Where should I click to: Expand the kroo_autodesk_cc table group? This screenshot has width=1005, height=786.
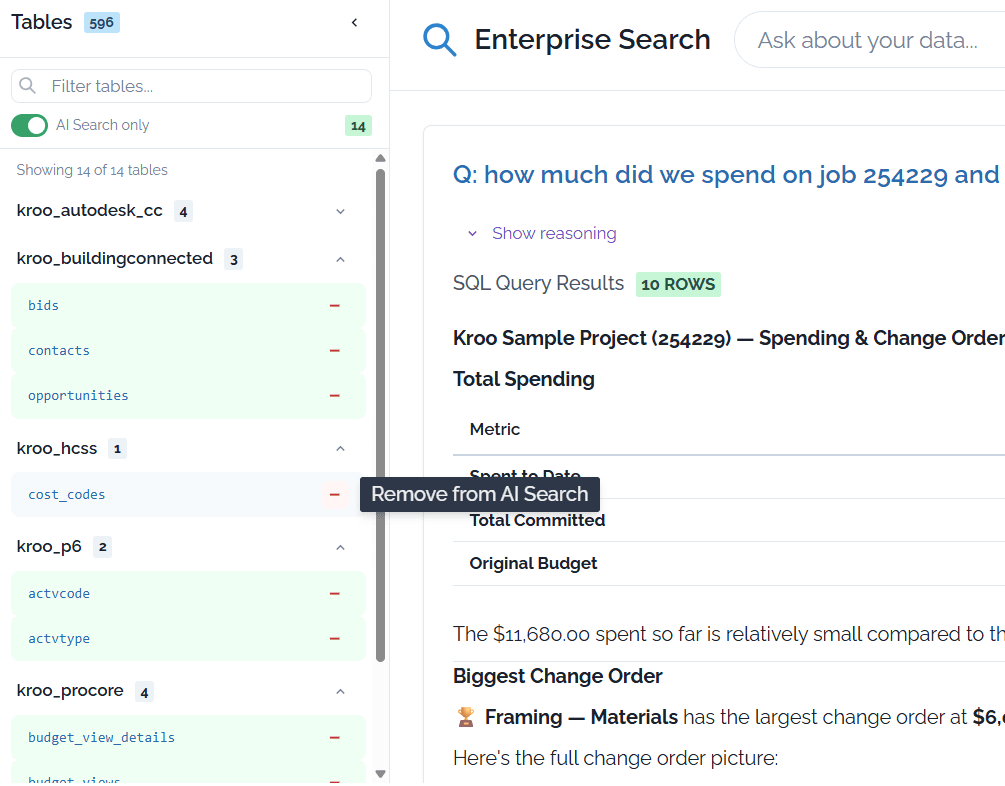[x=340, y=211]
